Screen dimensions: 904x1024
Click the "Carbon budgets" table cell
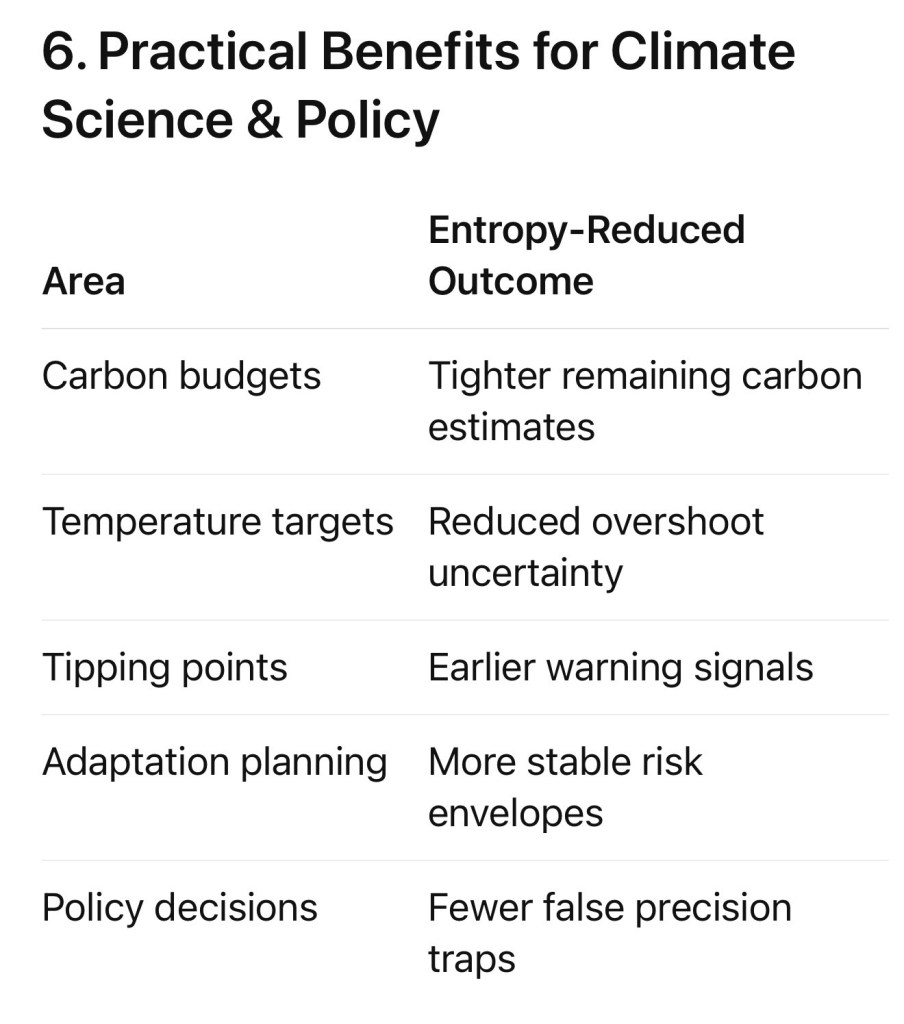point(181,377)
